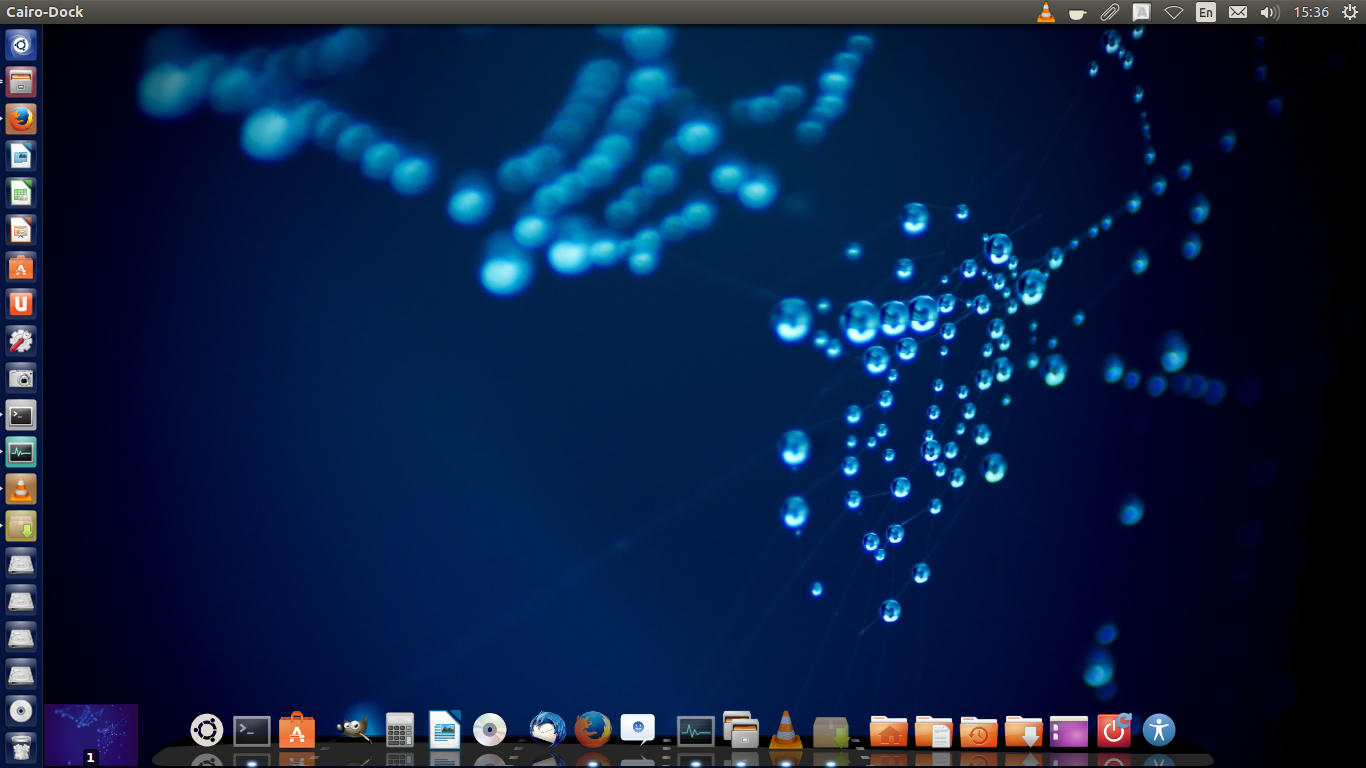This screenshot has height=768, width=1366.
Task: Open the Home folder in the bottom dock
Action: [x=889, y=731]
